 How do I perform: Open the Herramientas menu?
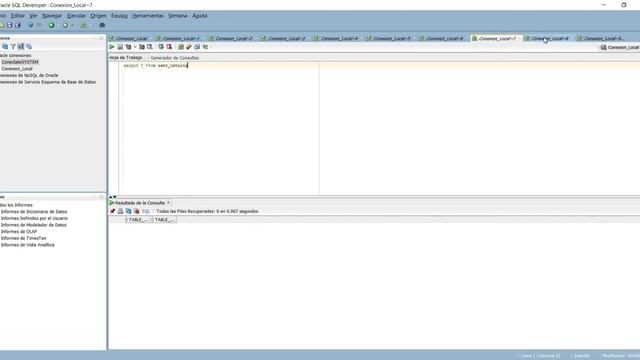tap(148, 16)
